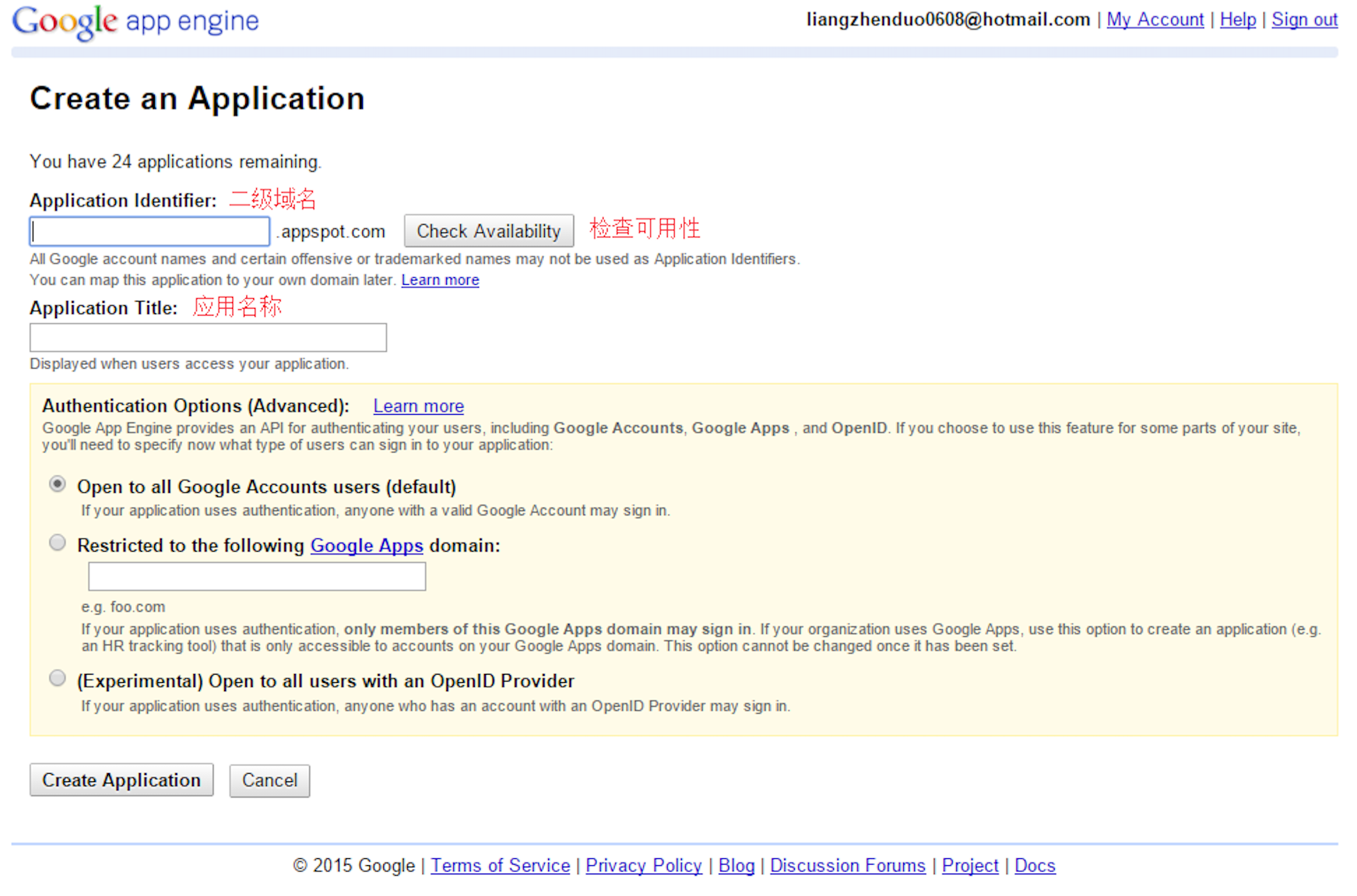
Task: Focus the Application Title text box
Action: tap(208, 337)
